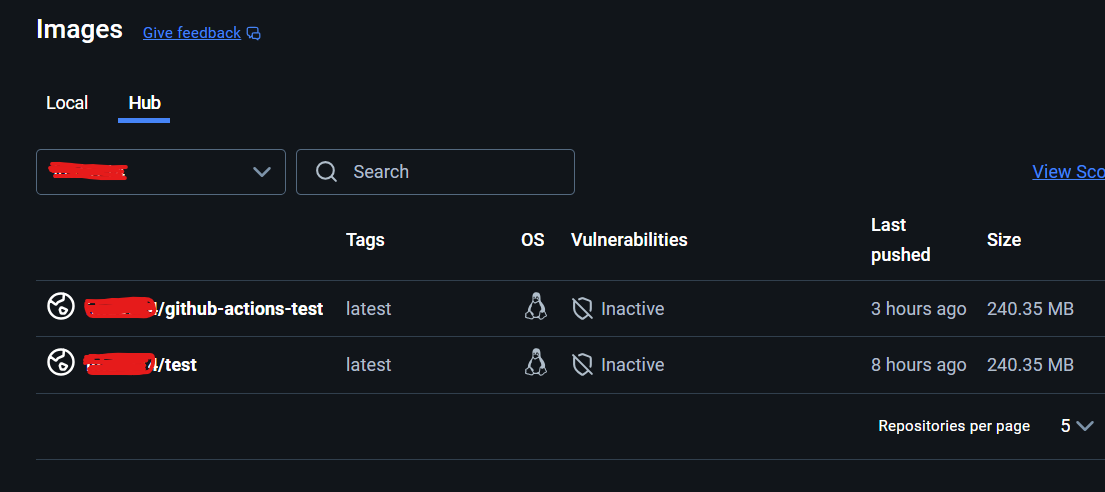Open the Repositories per page dropdown

click(1077, 426)
